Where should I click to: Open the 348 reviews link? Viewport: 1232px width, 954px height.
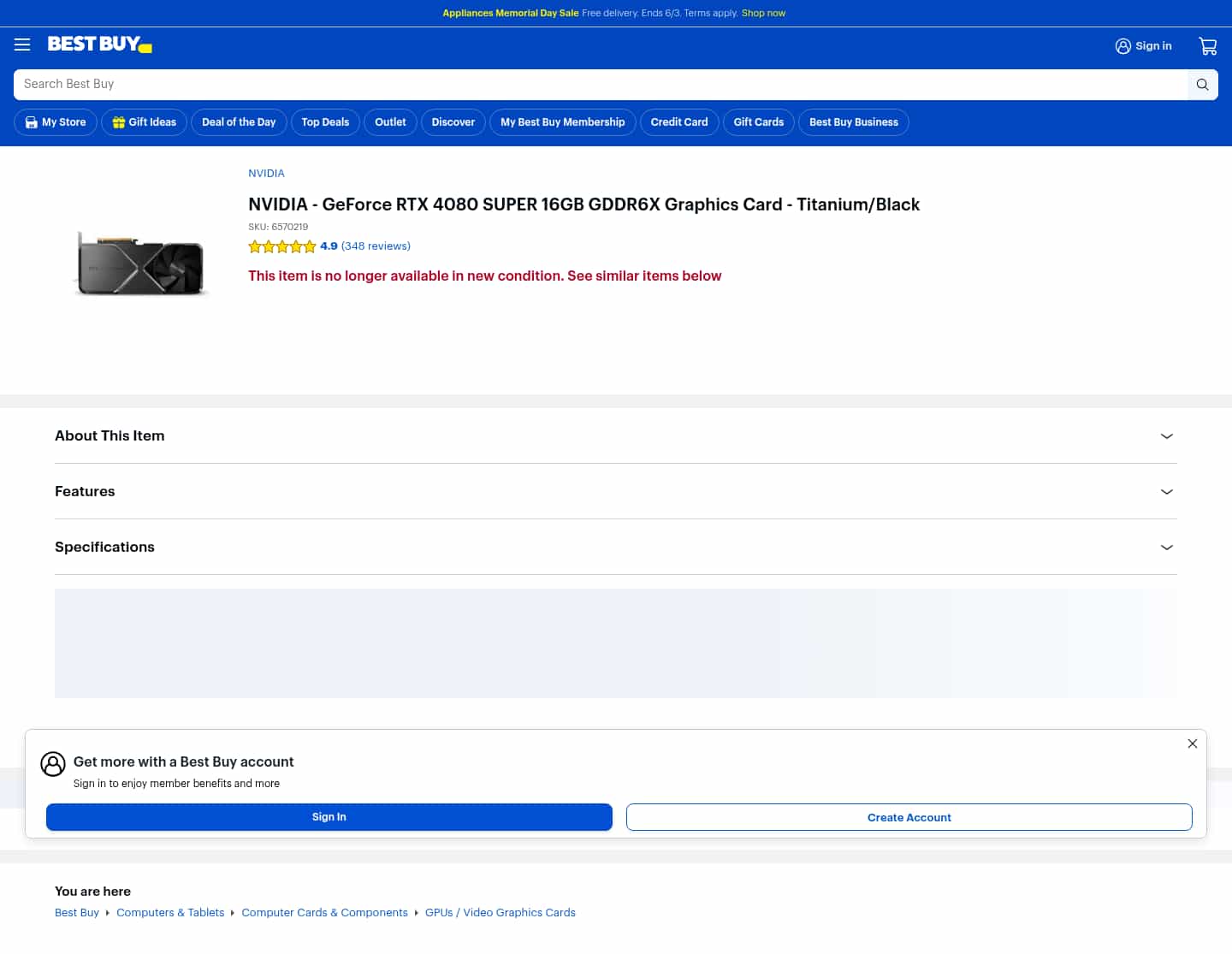point(376,246)
